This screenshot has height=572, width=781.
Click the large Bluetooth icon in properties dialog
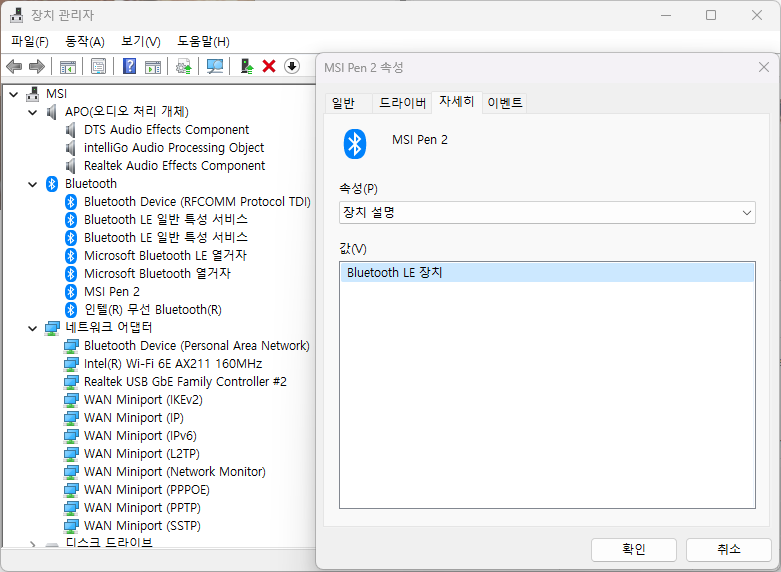355,144
